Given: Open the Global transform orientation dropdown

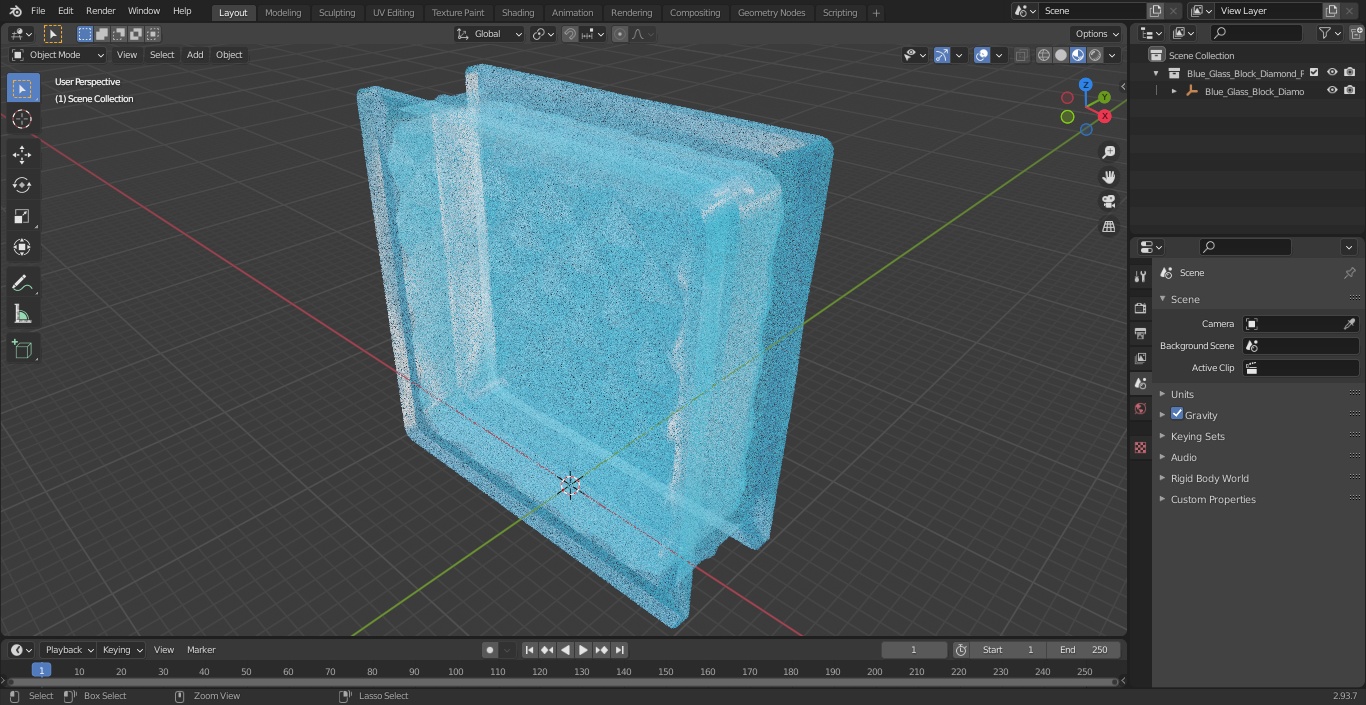Looking at the screenshot, I should tap(489, 34).
